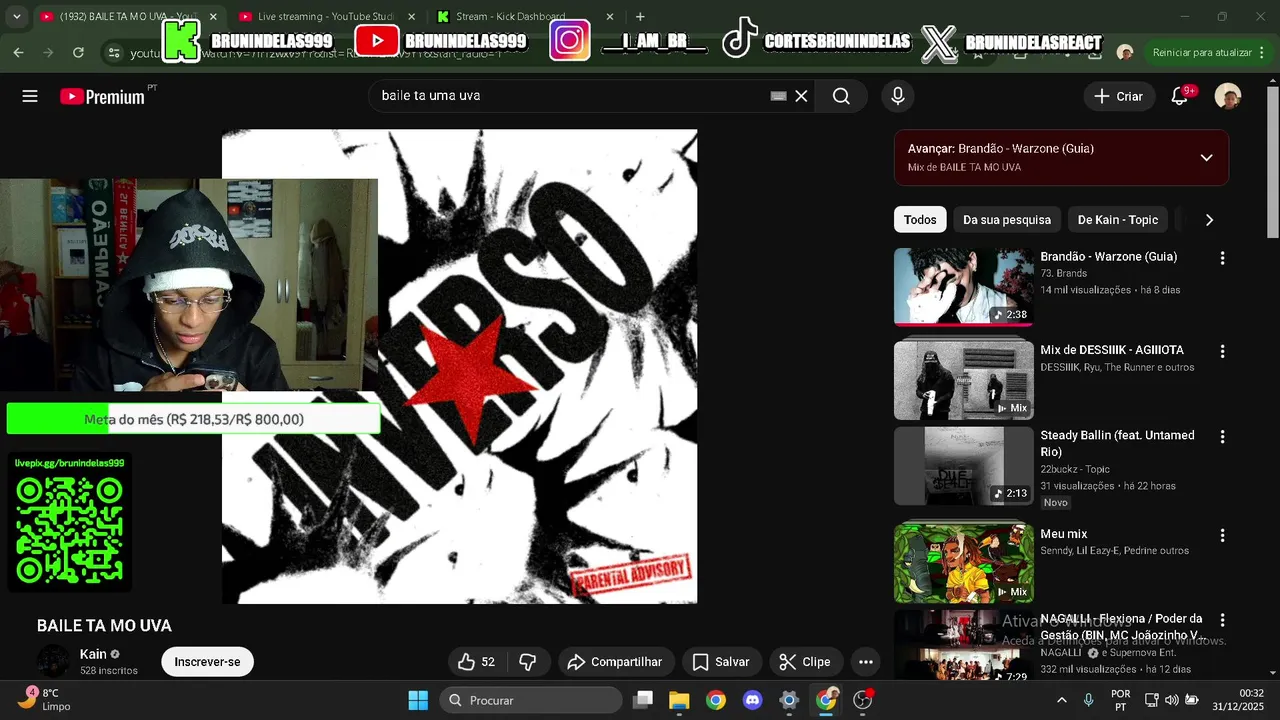The width and height of the screenshot is (1280, 720).
Task: Open NAGALLI - Flexiona video title
Action: coord(1121,627)
